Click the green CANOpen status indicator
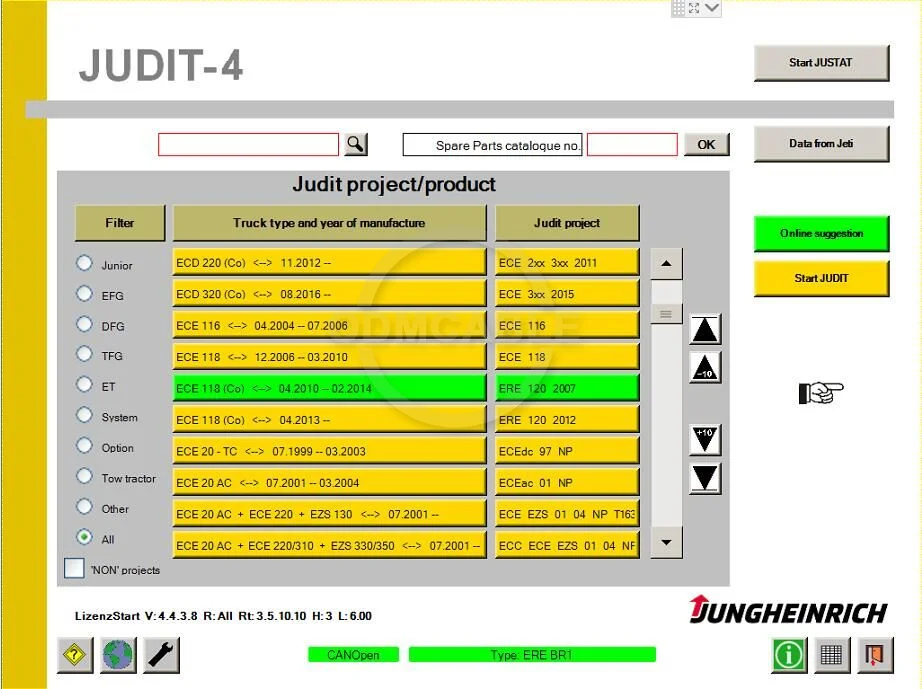This screenshot has height=689, width=922. click(x=353, y=654)
